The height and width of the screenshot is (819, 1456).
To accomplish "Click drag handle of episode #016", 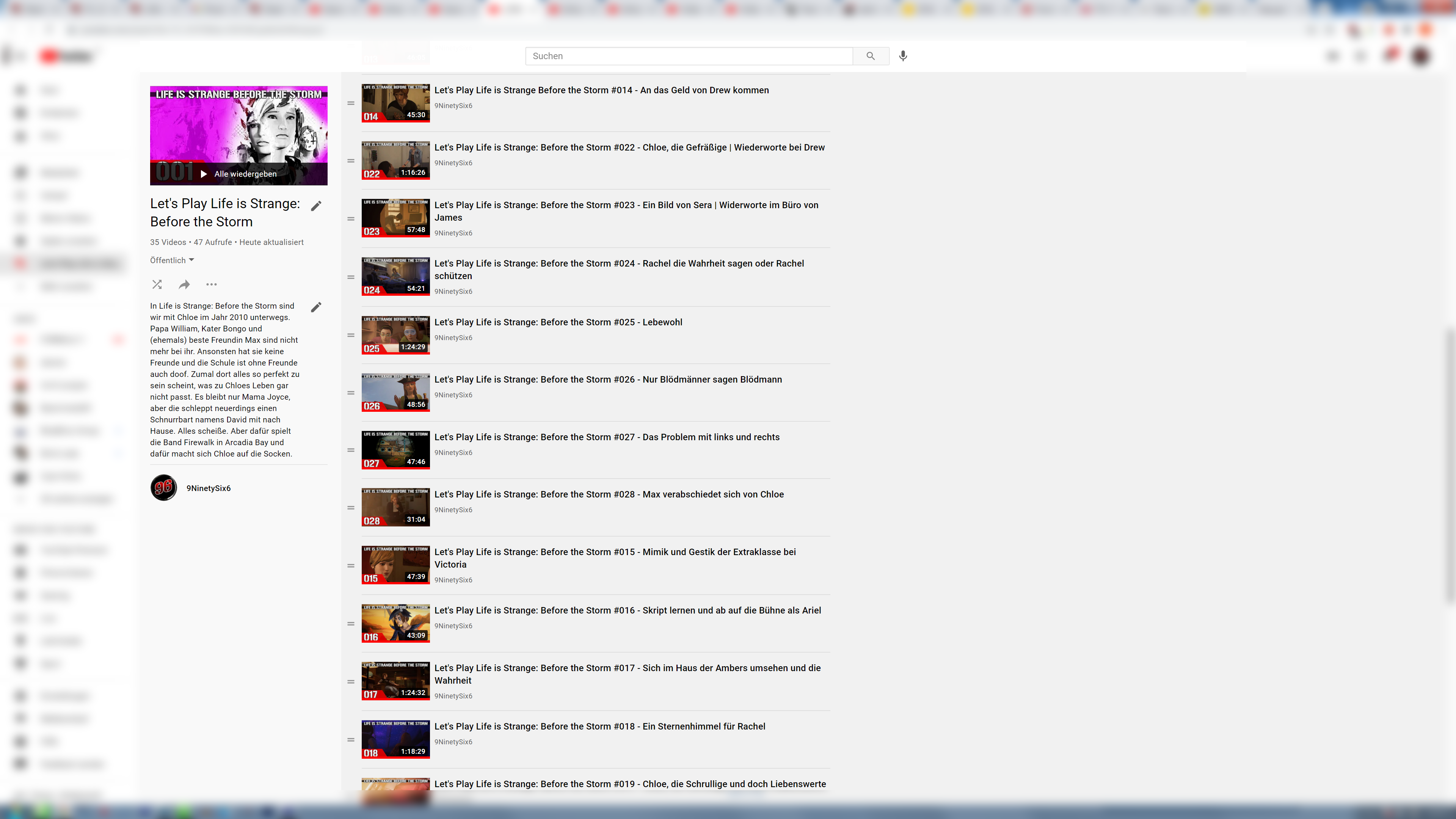I will click(351, 624).
